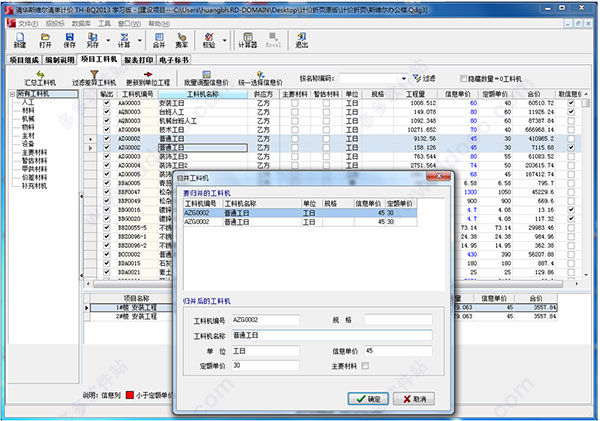Select 机械 in the left tree
This screenshot has height=421, width=600.
pos(28,119)
